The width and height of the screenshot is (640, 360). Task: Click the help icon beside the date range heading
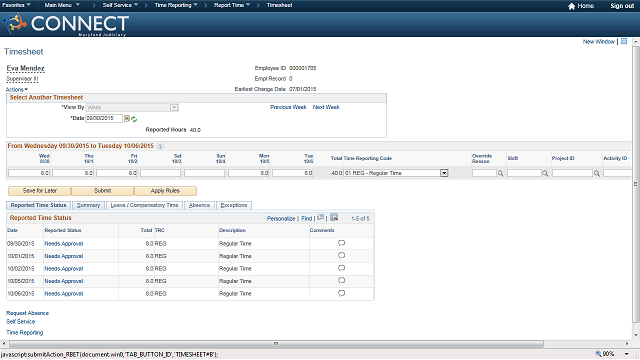pyautogui.click(x=160, y=146)
